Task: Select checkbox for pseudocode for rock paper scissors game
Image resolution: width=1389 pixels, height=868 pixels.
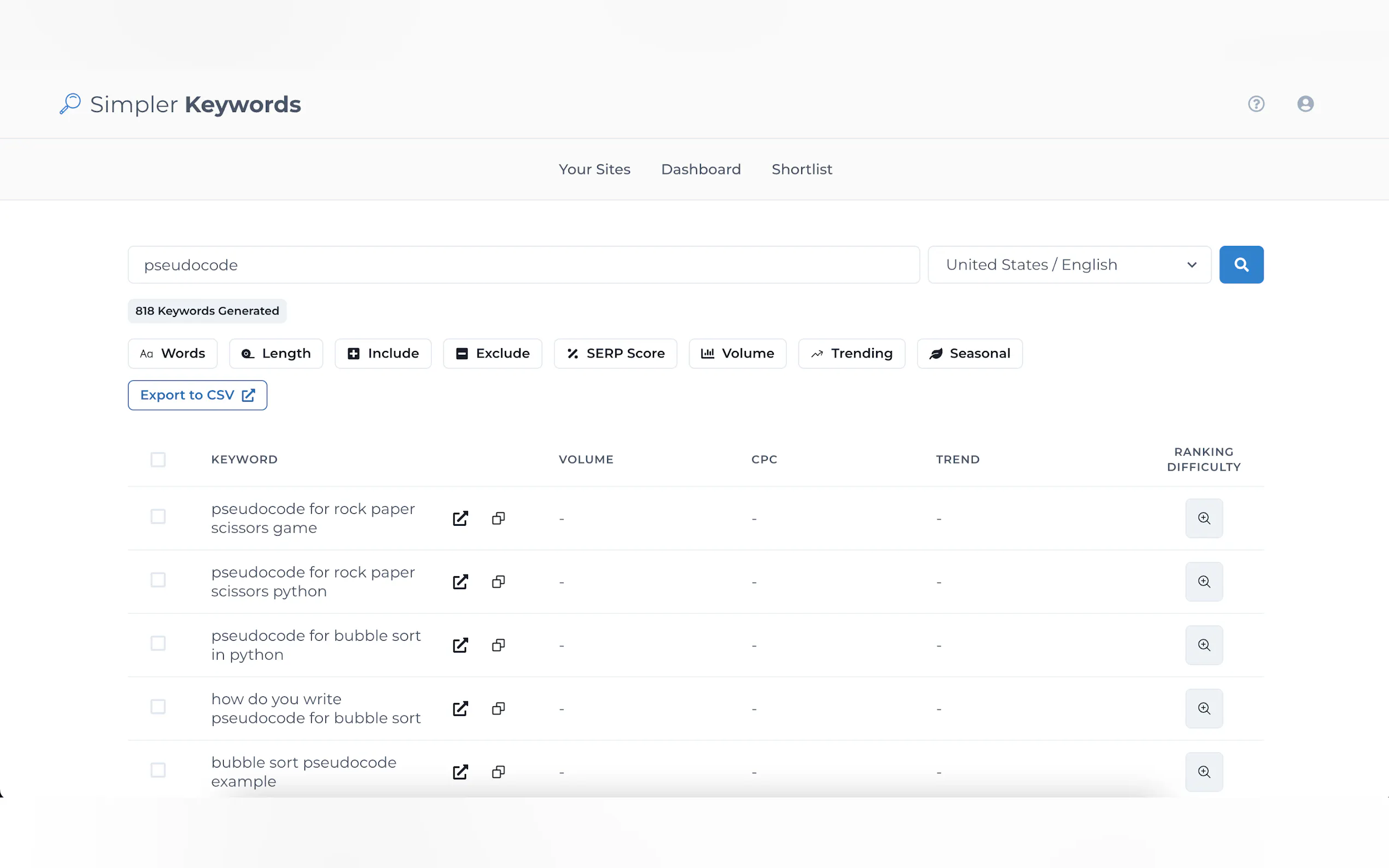Action: point(158,516)
